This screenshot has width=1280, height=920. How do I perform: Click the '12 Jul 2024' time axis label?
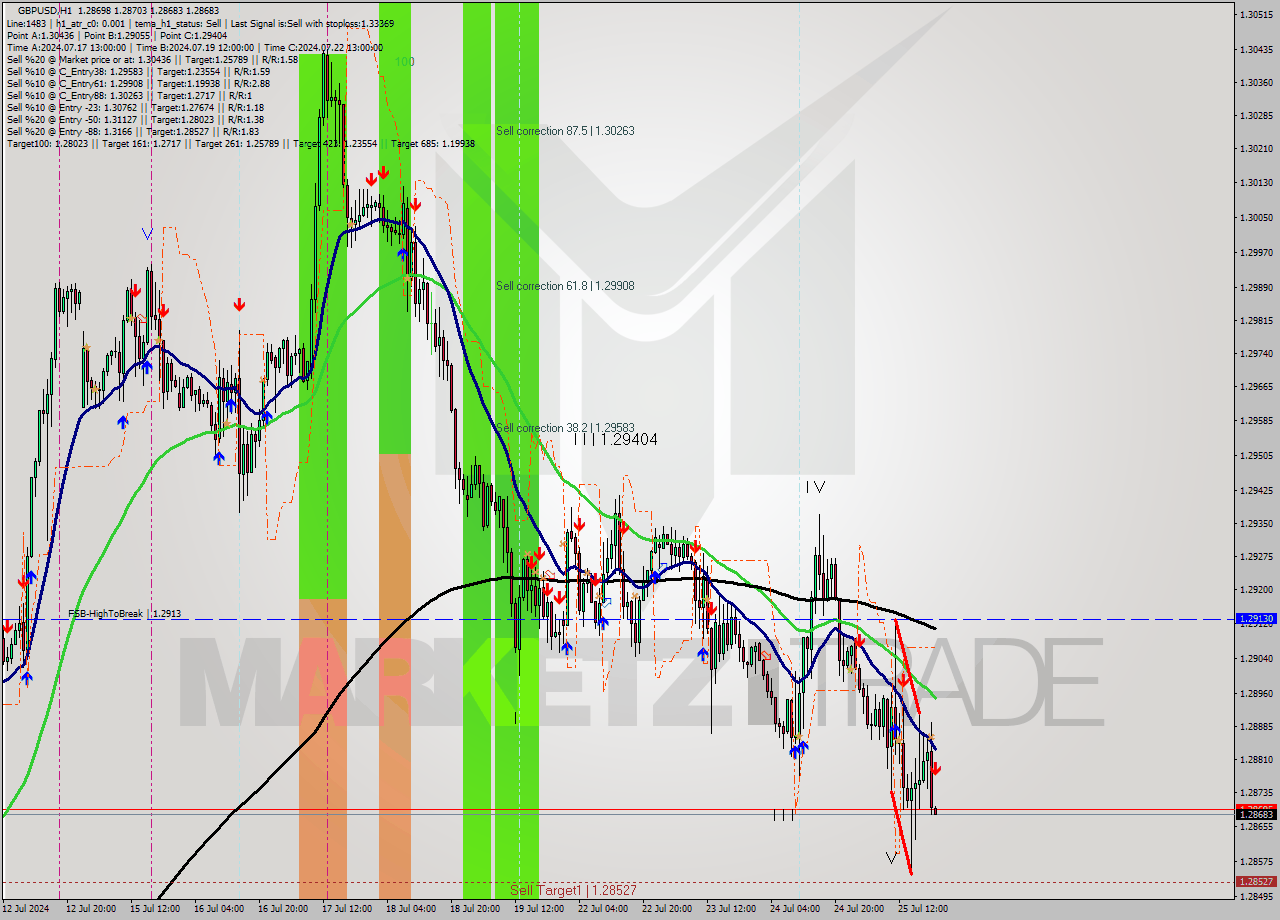[x=25, y=909]
